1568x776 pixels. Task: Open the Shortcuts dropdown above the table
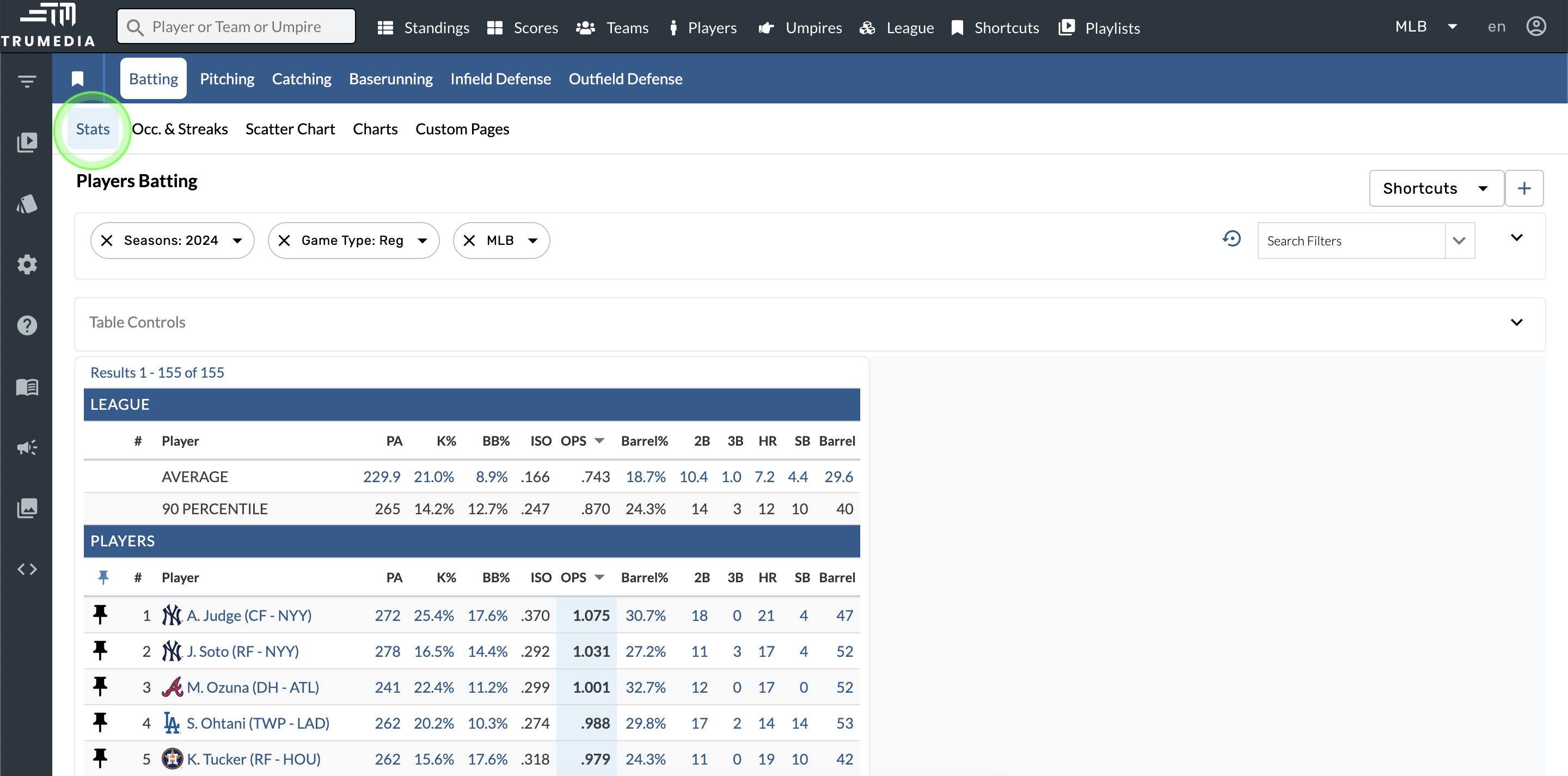[x=1435, y=188]
